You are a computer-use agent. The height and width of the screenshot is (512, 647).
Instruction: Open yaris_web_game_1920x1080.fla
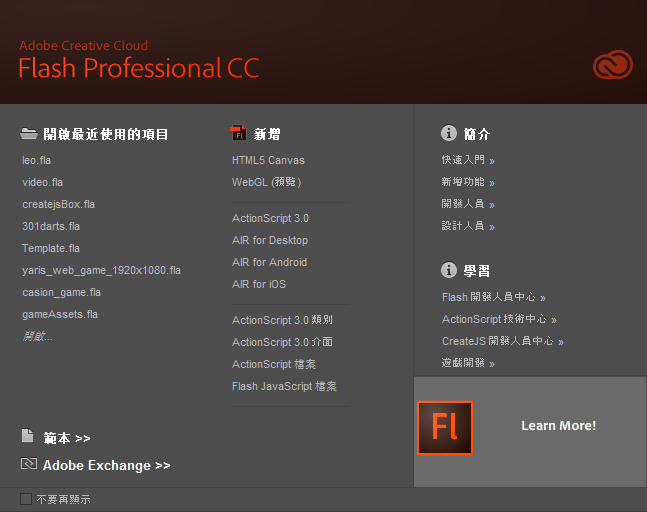pos(102,270)
